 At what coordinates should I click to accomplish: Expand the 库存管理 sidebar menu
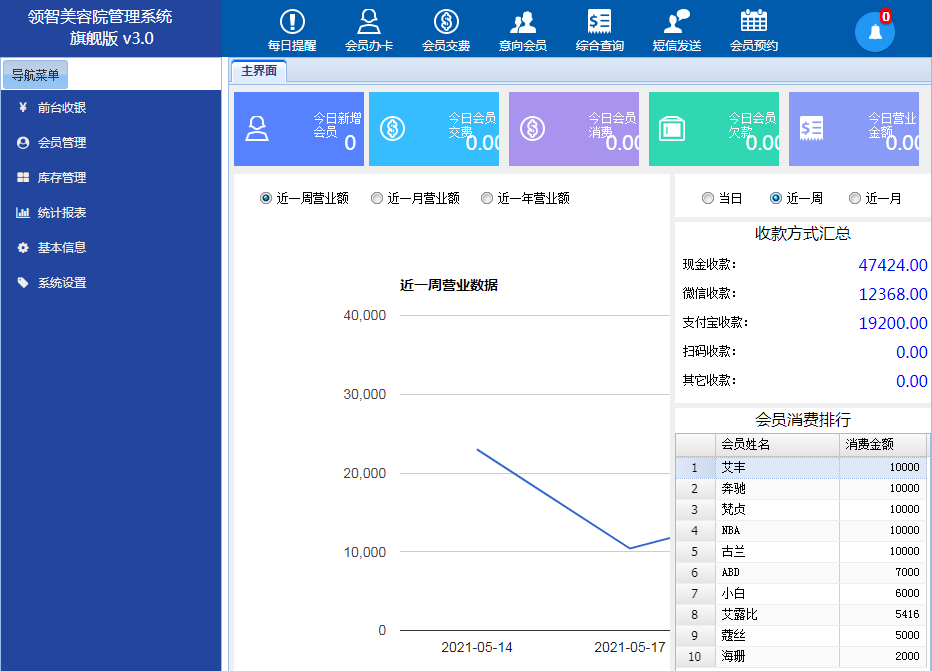click(x=62, y=178)
